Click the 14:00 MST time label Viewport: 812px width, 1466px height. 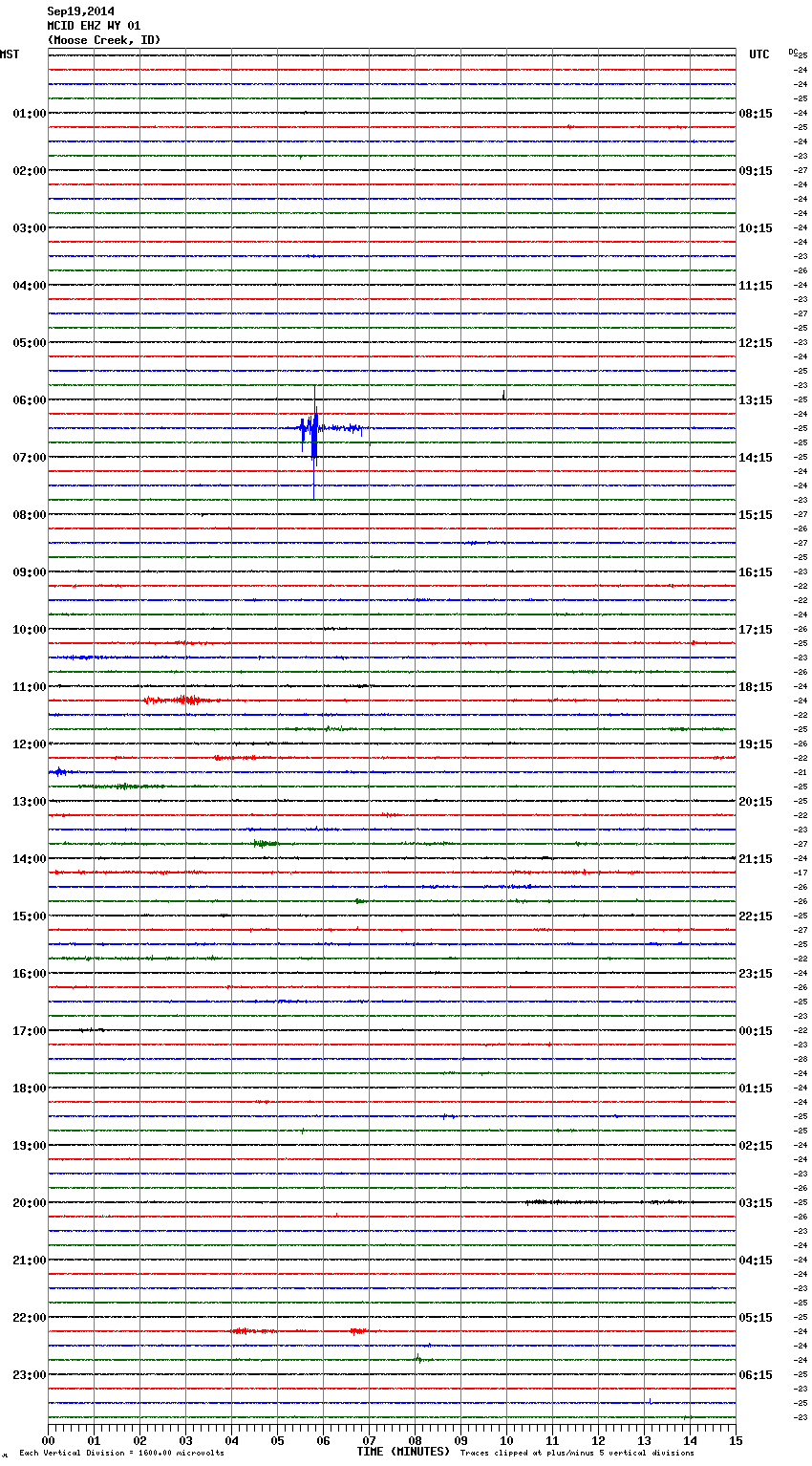(x=29, y=859)
